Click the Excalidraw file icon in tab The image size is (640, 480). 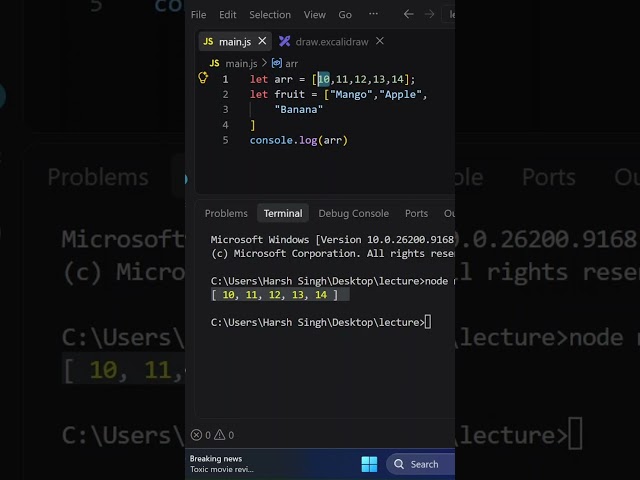click(x=284, y=41)
